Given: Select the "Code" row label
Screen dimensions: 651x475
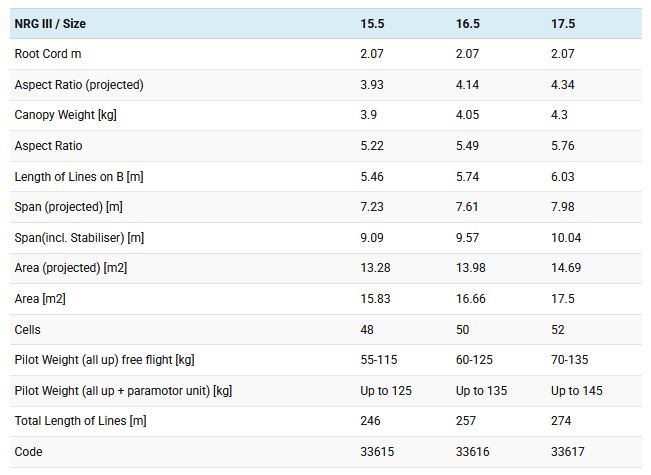Looking at the screenshot, I should coord(28,452).
